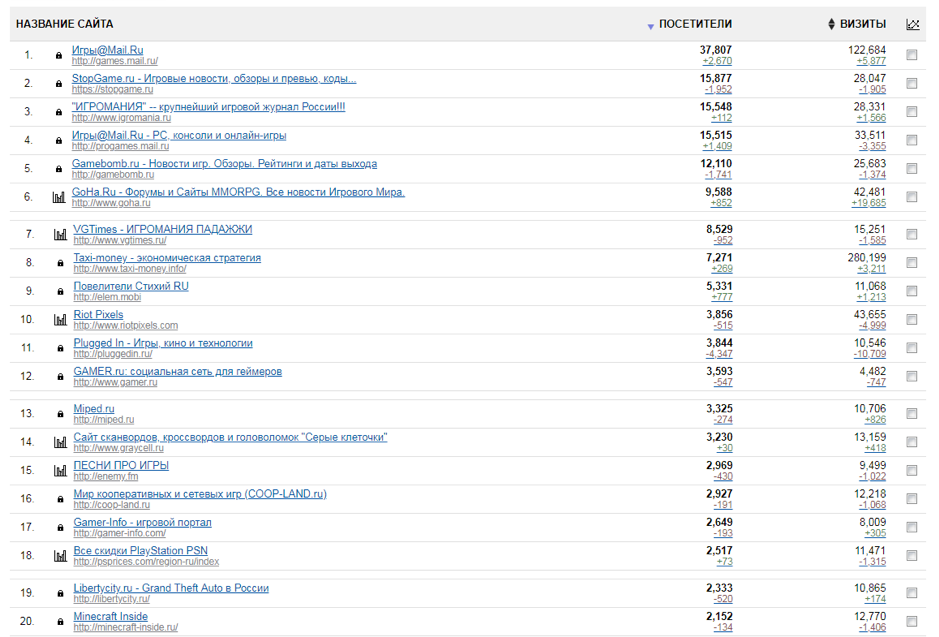Click +2,670 visitors change for Игры@Mail.Ru
The image size is (939, 637).
[x=717, y=61]
